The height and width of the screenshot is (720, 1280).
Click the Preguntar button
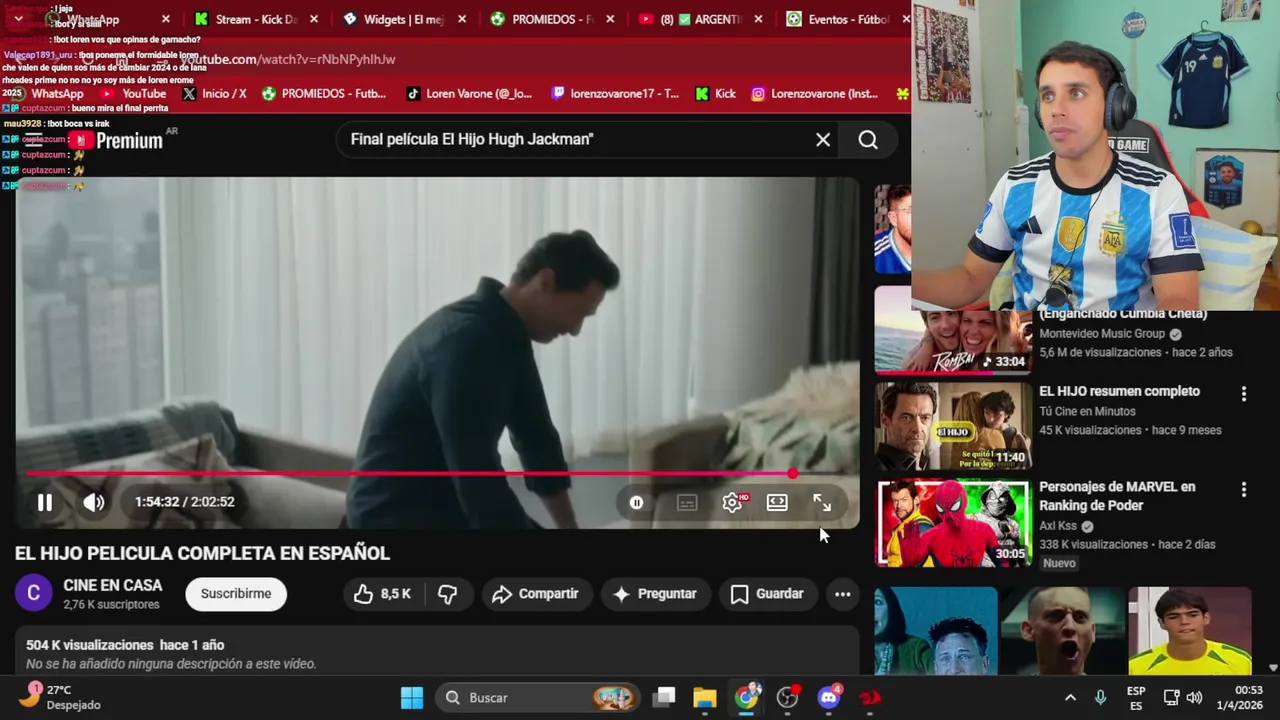tap(655, 594)
